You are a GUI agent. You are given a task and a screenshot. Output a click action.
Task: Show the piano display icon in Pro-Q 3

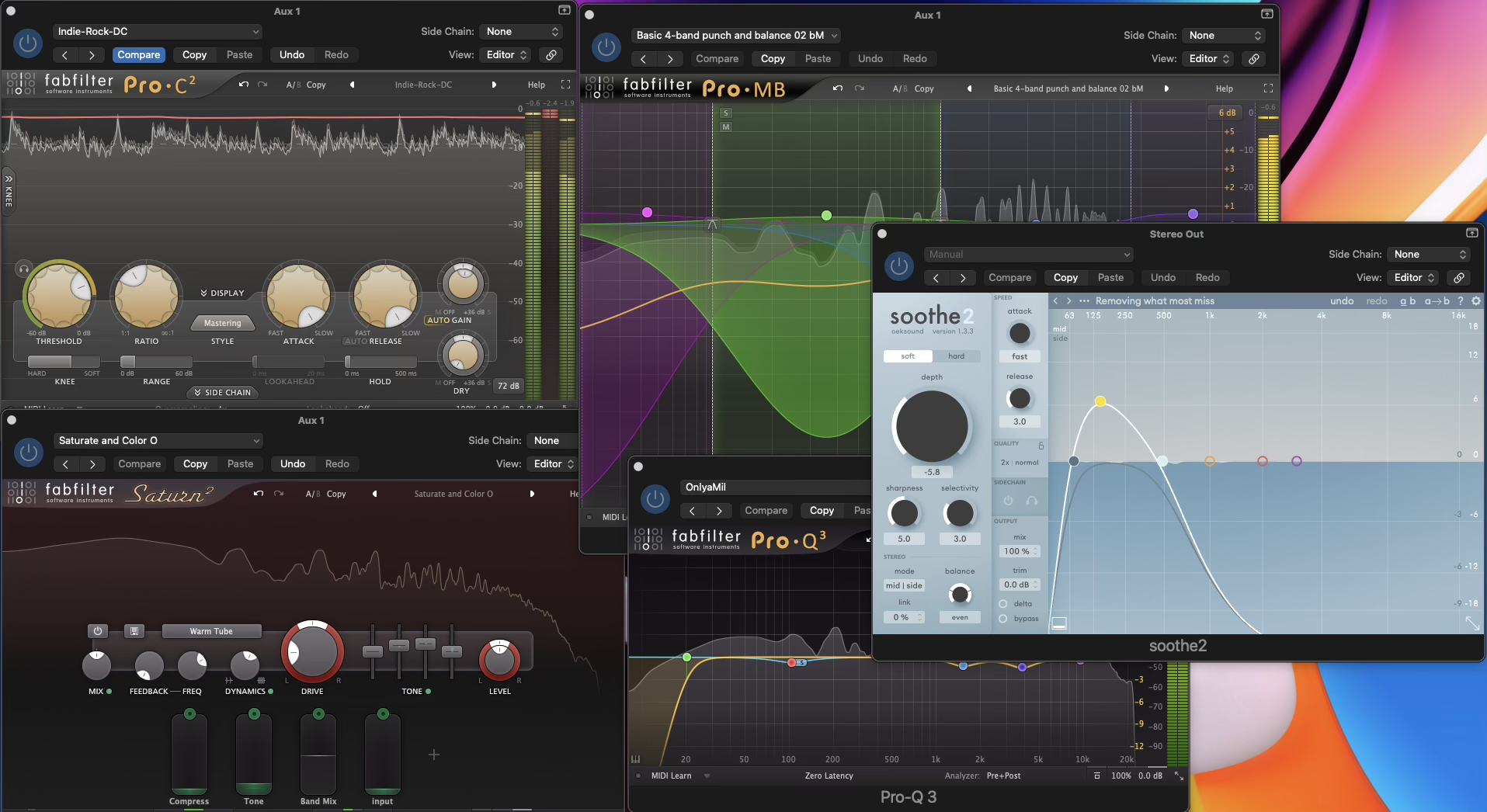pyautogui.click(x=636, y=759)
